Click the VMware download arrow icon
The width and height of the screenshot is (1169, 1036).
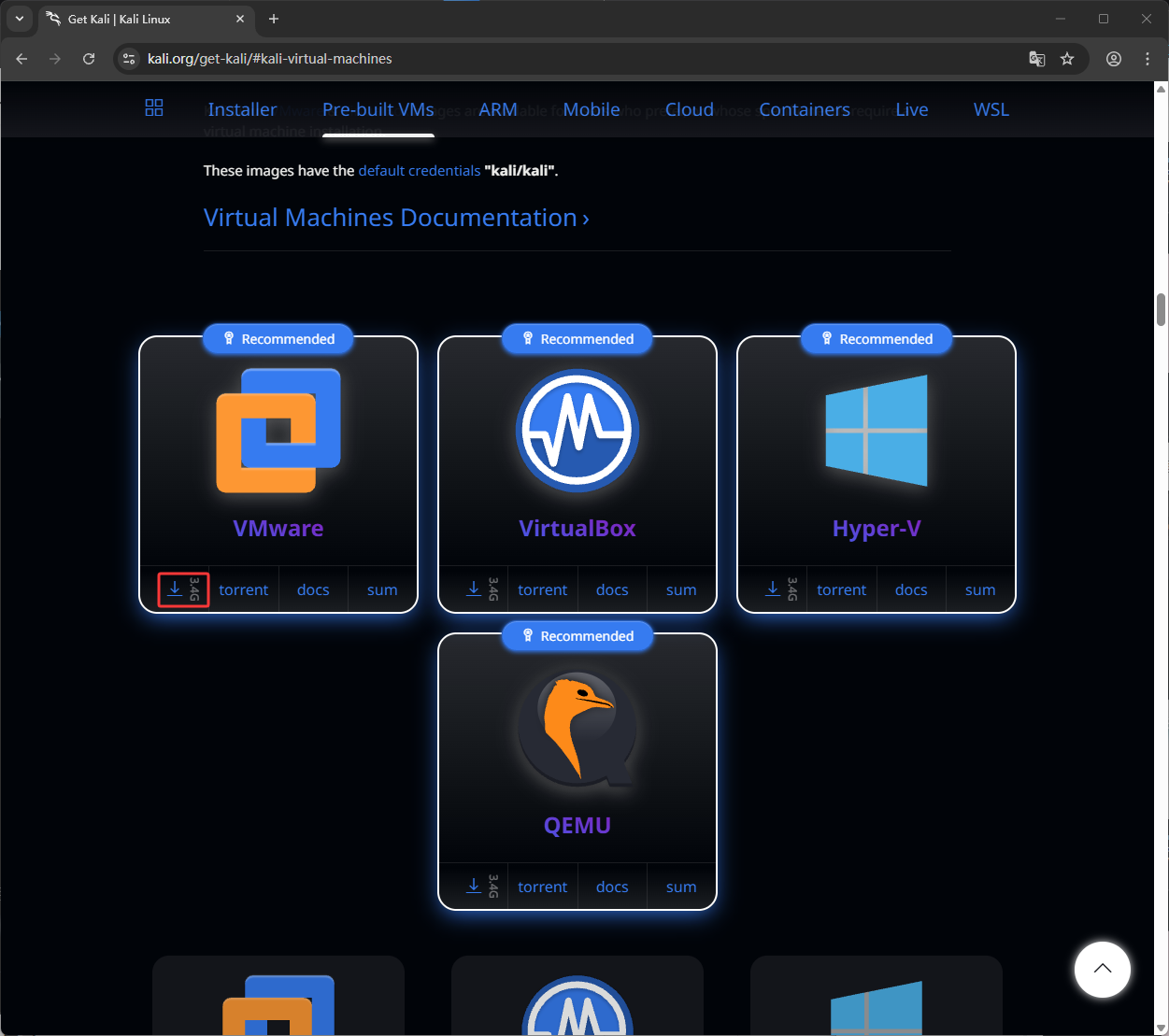pyautogui.click(x=175, y=589)
